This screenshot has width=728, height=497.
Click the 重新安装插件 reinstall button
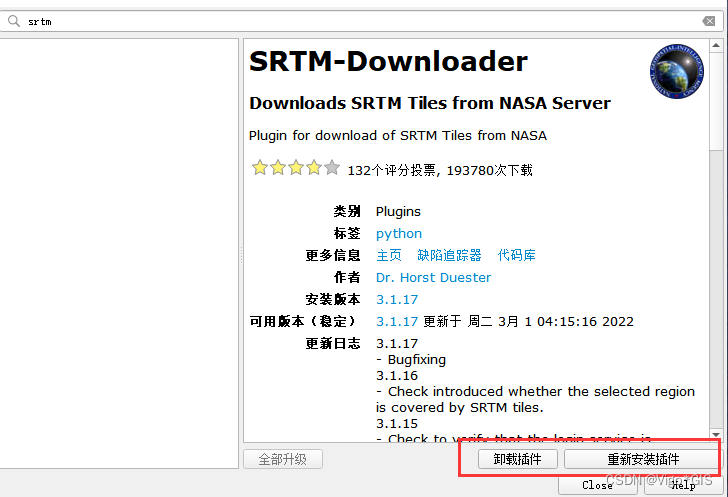pyautogui.click(x=643, y=459)
